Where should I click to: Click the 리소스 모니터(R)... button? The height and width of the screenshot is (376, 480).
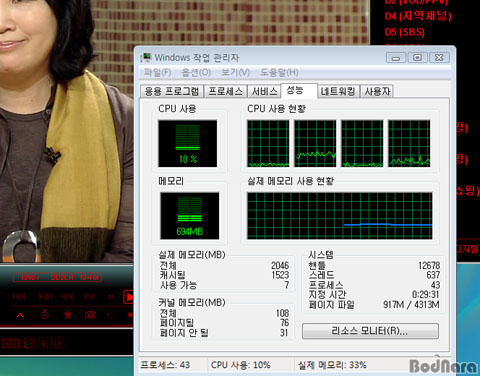point(370,331)
